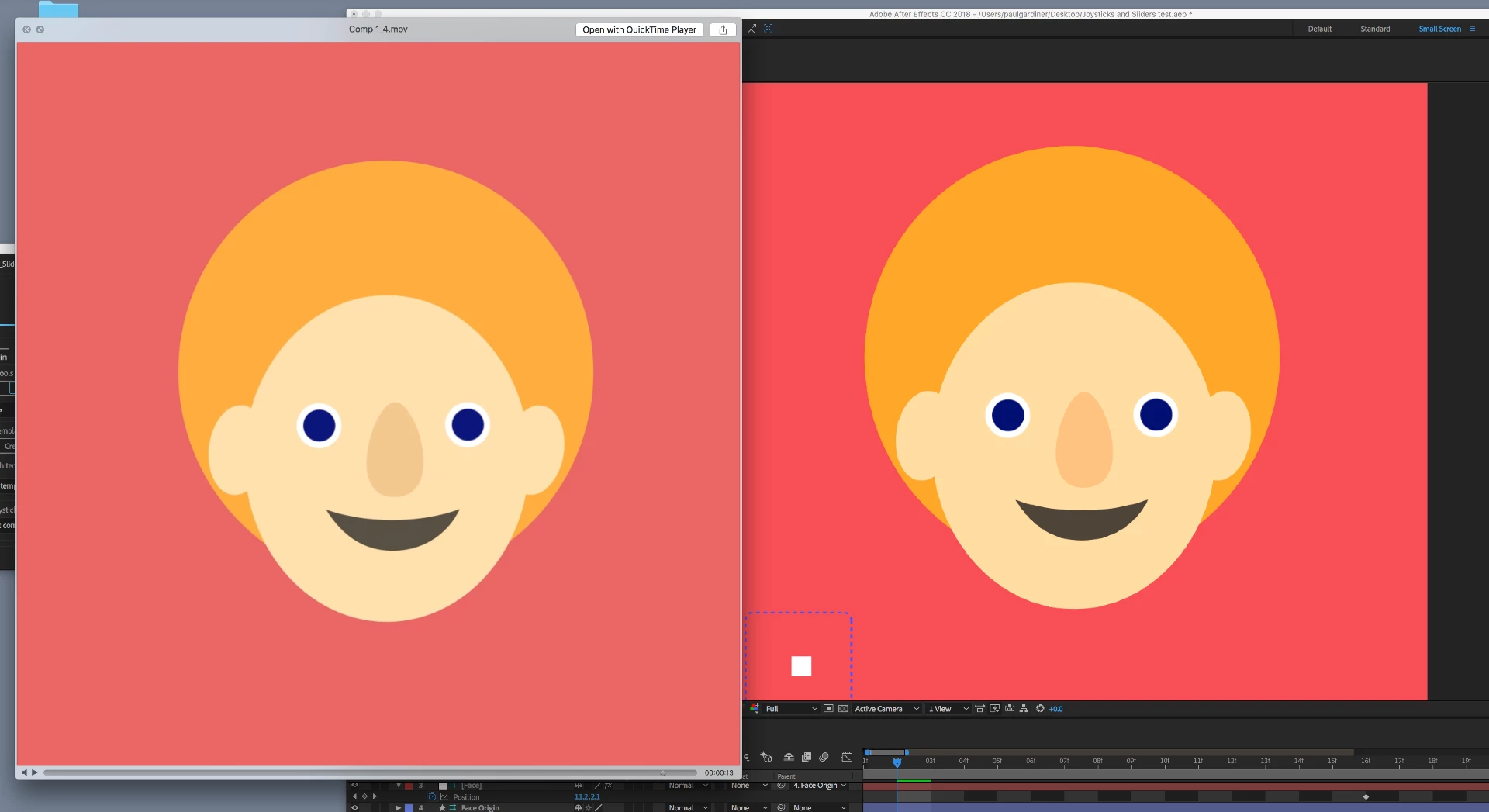Hide the Face layer with eye icon

[x=354, y=785]
